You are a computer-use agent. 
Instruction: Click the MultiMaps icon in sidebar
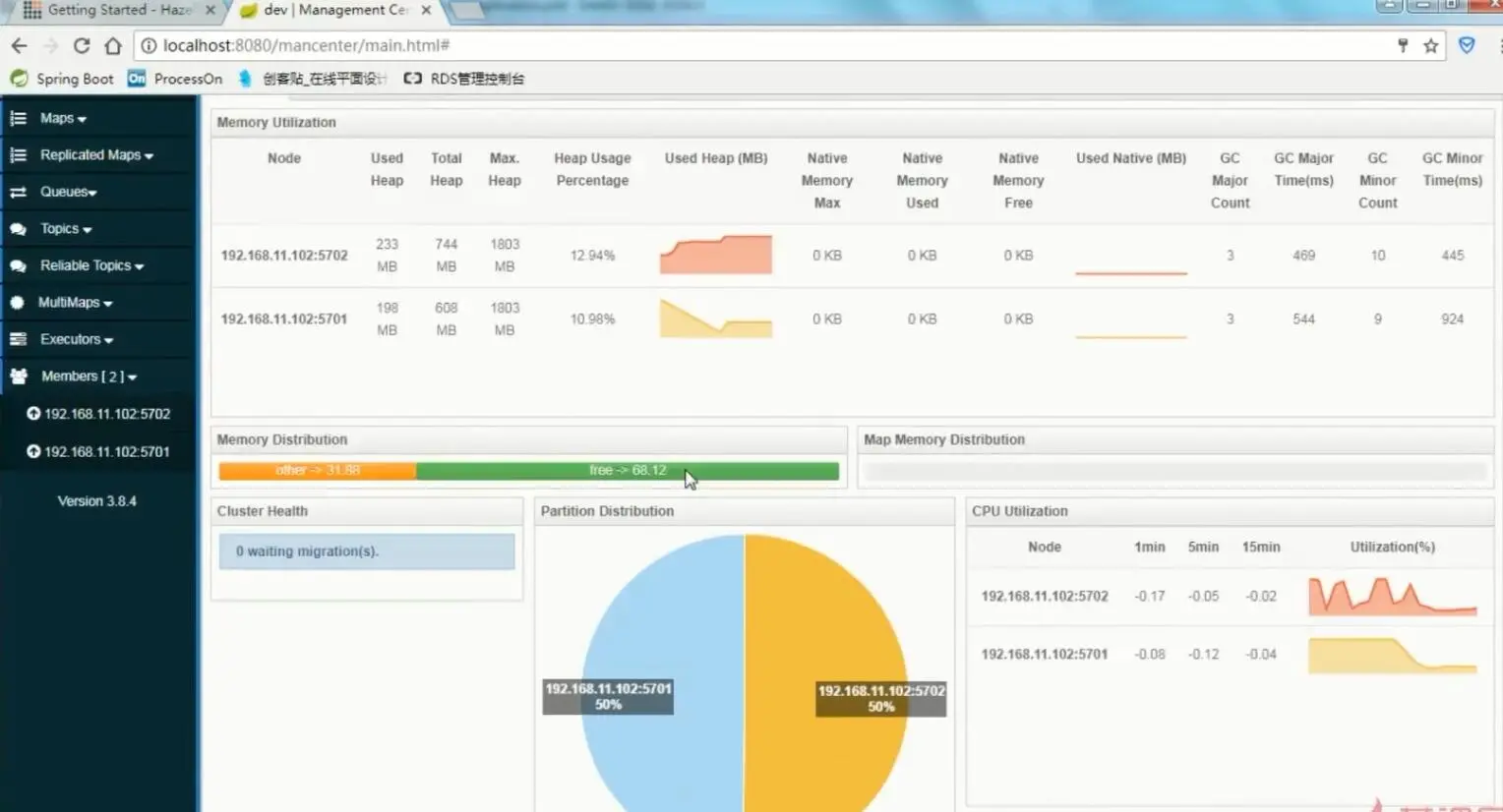tap(18, 303)
